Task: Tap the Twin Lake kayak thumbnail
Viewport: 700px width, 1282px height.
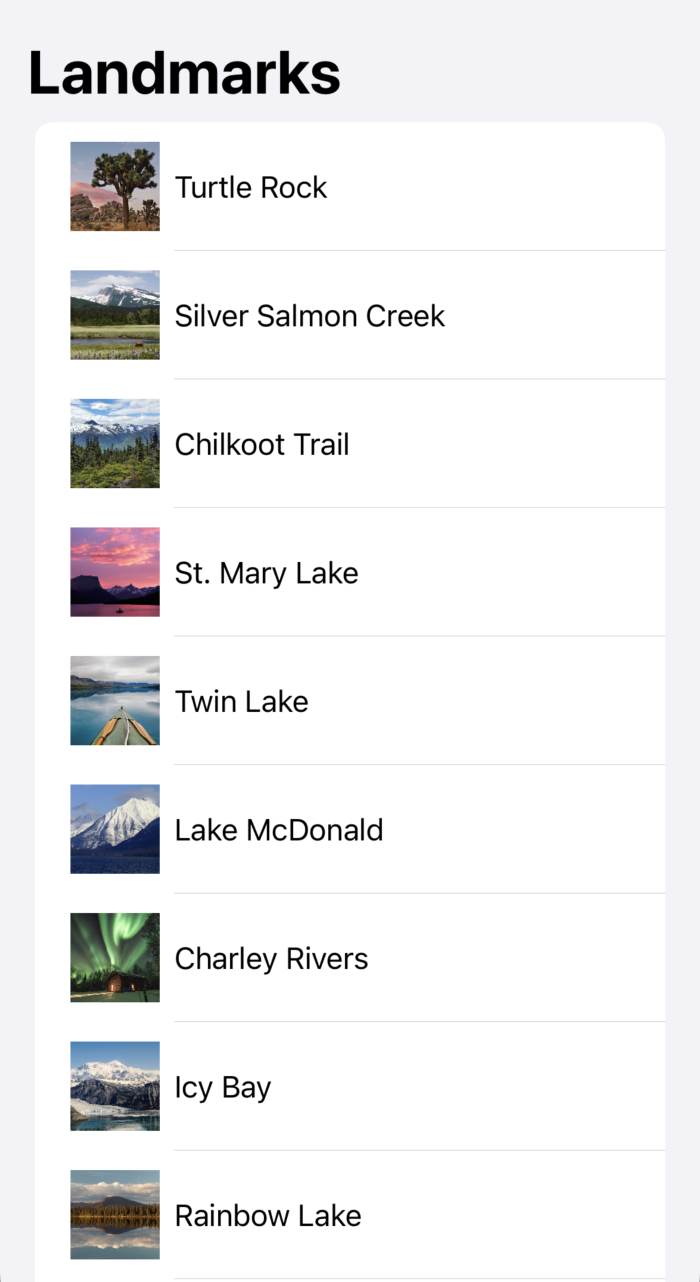Action: [115, 700]
